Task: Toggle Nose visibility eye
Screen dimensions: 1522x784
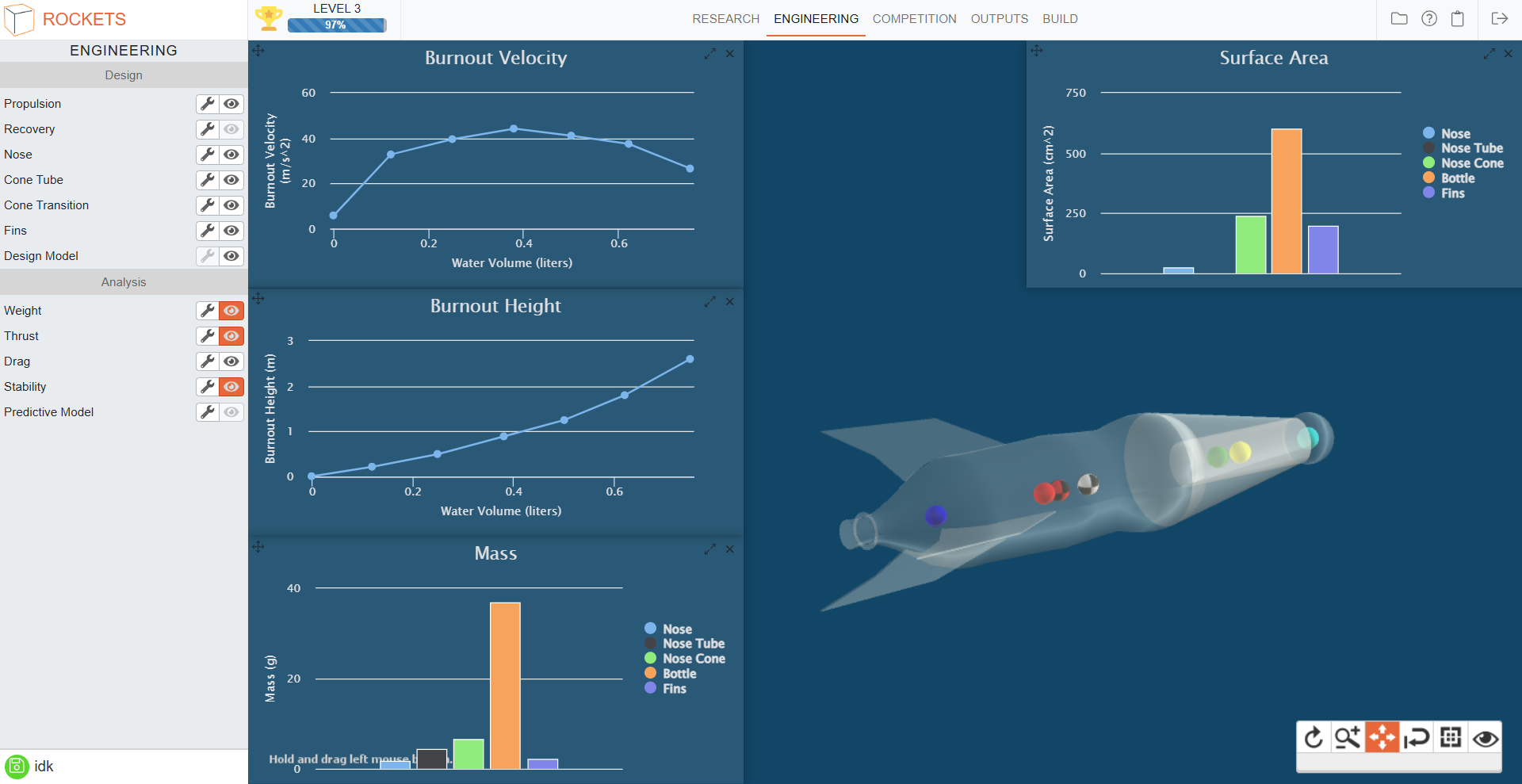Action: (231, 155)
